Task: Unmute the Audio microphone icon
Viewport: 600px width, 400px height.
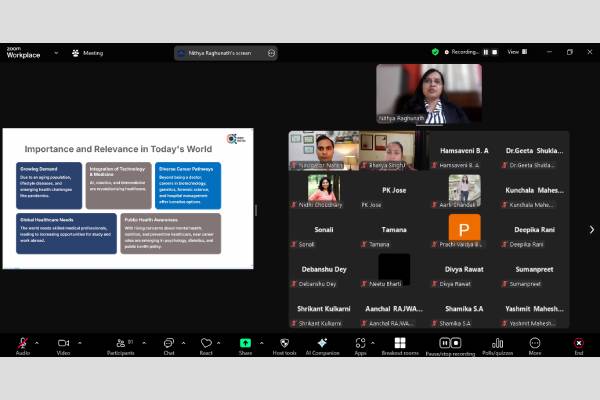Action: pos(22,343)
